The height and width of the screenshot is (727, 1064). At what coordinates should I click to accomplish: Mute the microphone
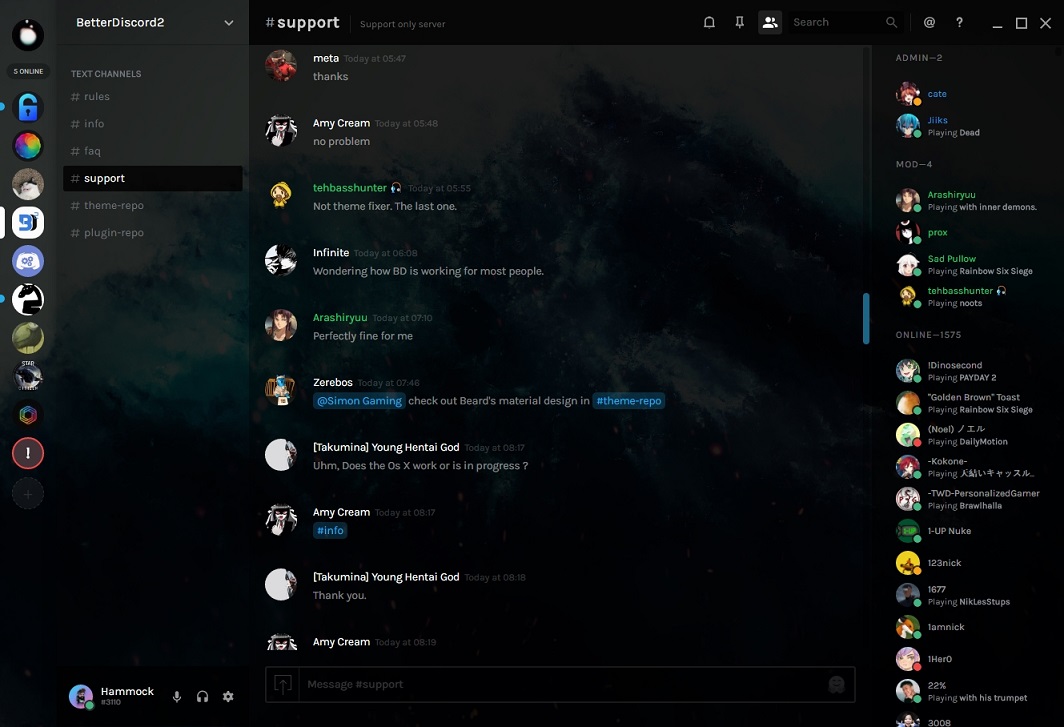point(177,696)
